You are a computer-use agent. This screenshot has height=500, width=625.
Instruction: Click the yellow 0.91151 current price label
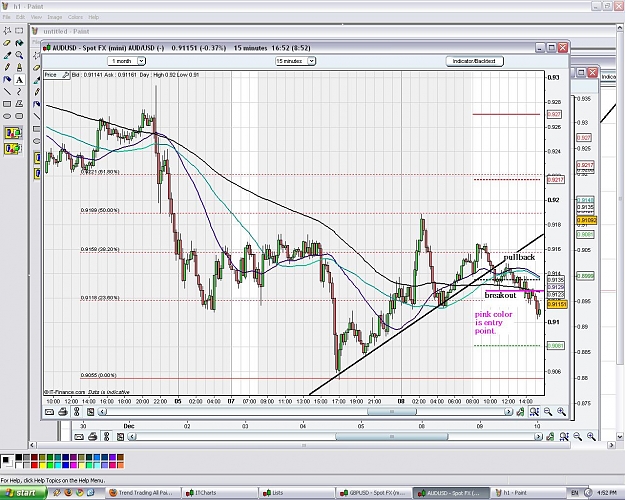(x=557, y=305)
